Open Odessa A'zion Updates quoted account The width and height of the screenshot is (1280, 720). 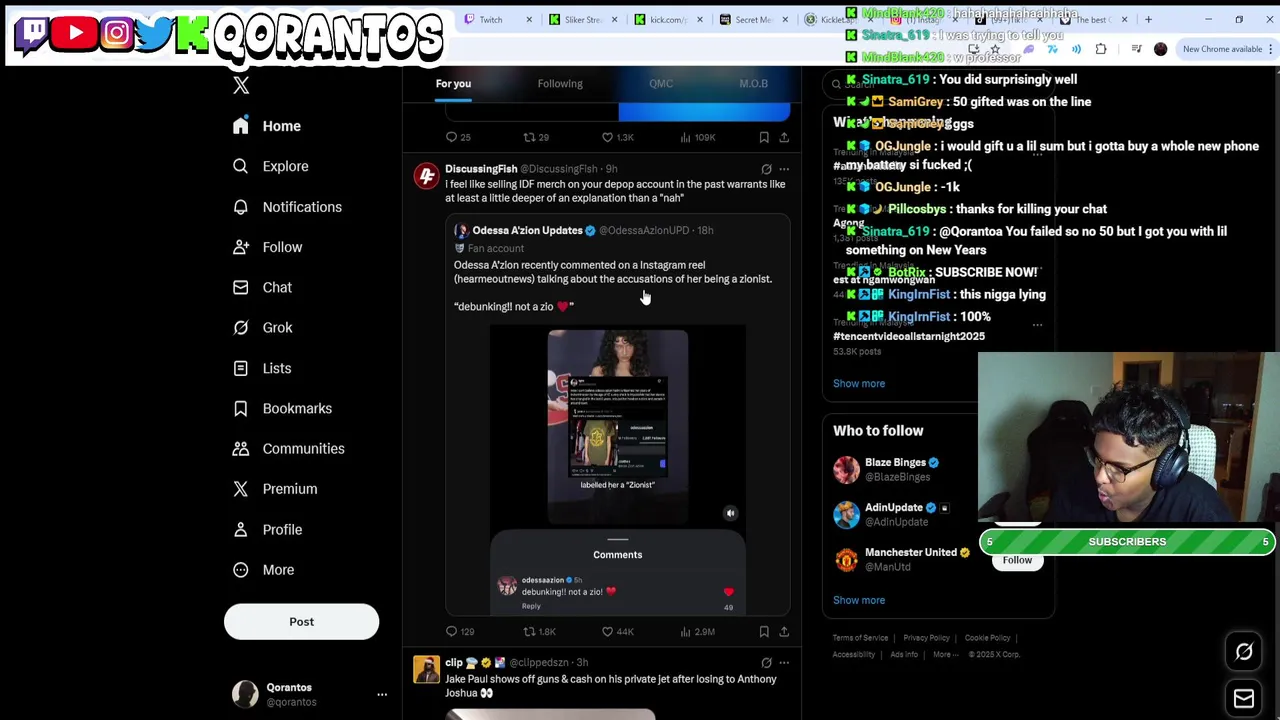pyautogui.click(x=527, y=230)
